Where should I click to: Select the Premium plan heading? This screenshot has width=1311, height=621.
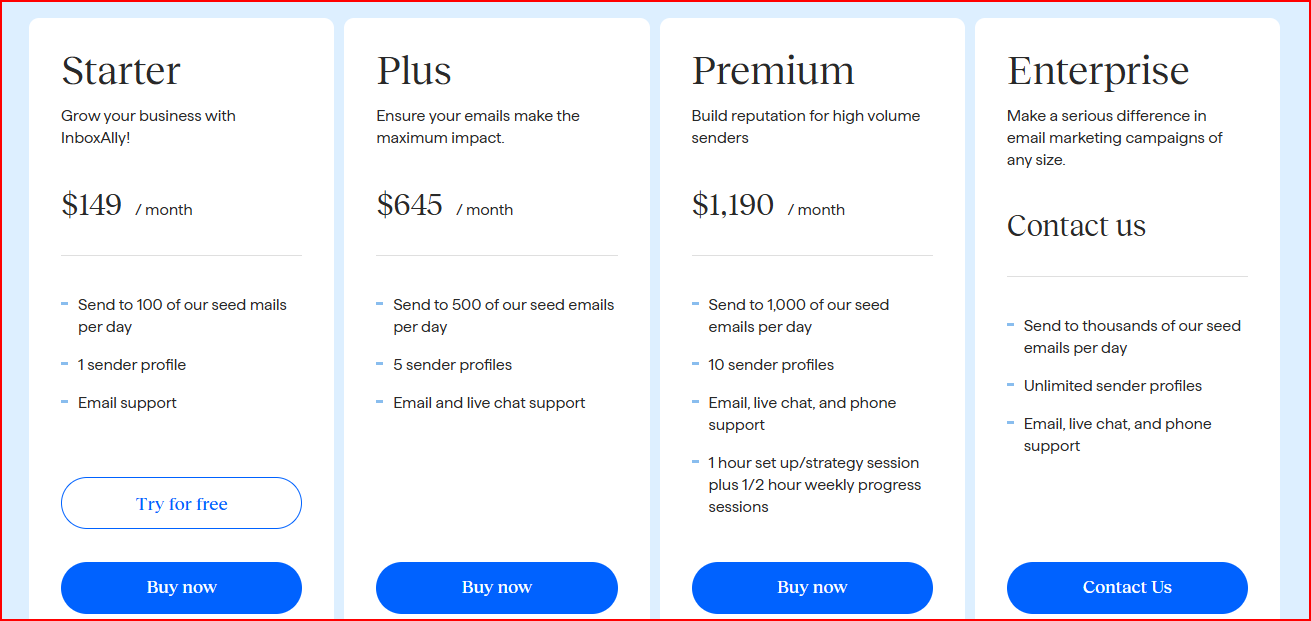click(772, 70)
